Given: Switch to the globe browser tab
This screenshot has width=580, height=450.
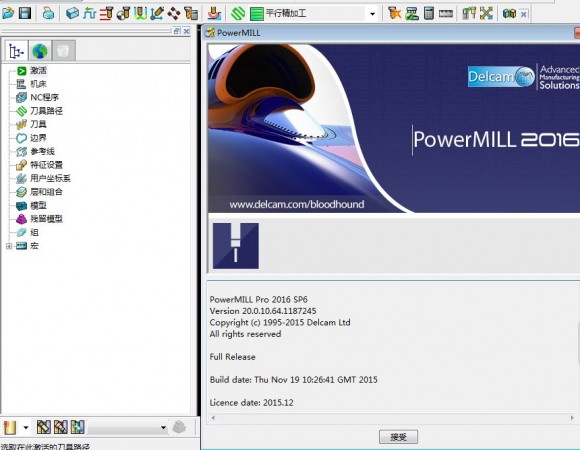Looking at the screenshot, I should 40,51.
